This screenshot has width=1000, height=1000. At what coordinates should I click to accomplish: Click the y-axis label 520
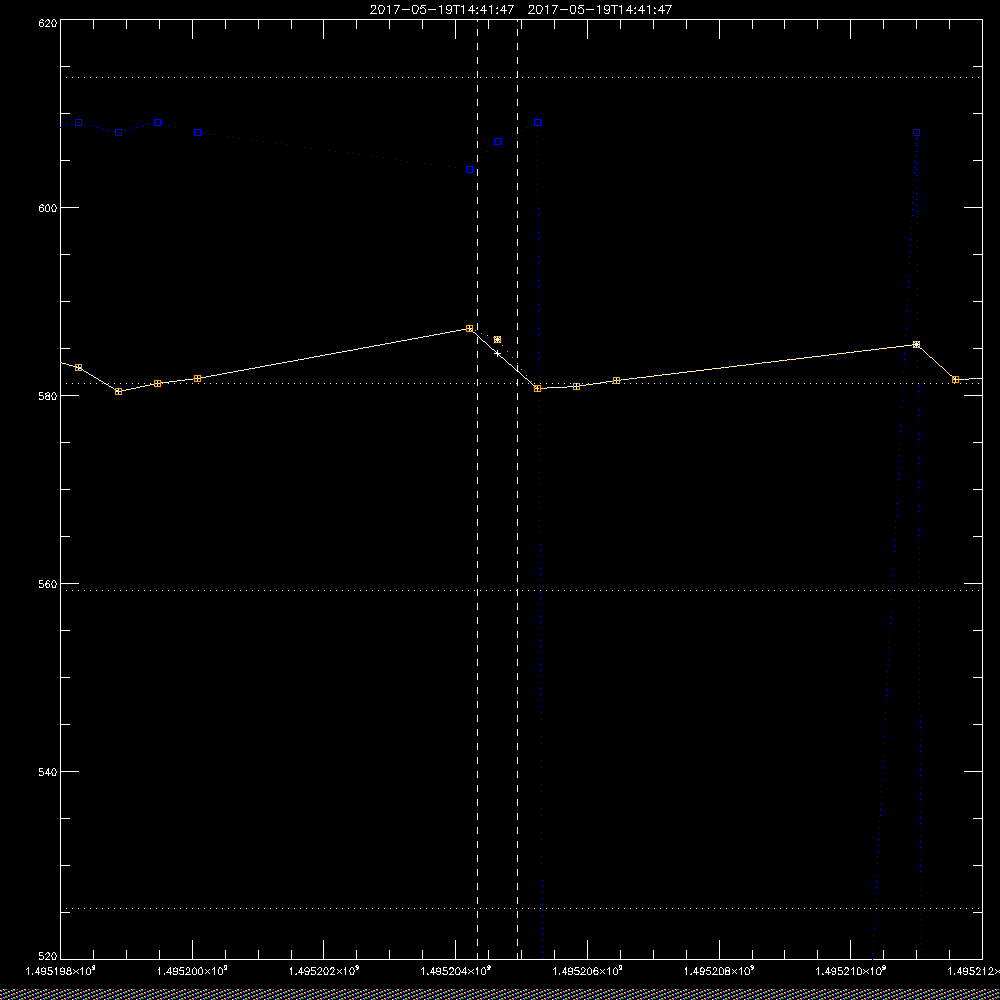click(x=48, y=955)
